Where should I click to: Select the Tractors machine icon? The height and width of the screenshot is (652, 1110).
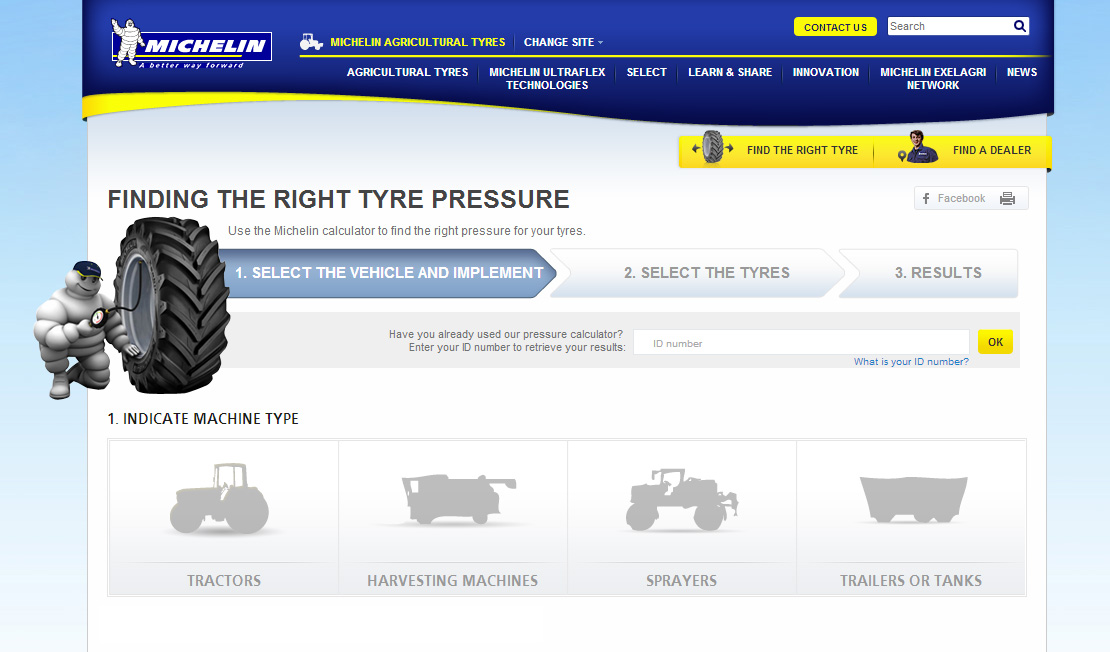coord(219,498)
